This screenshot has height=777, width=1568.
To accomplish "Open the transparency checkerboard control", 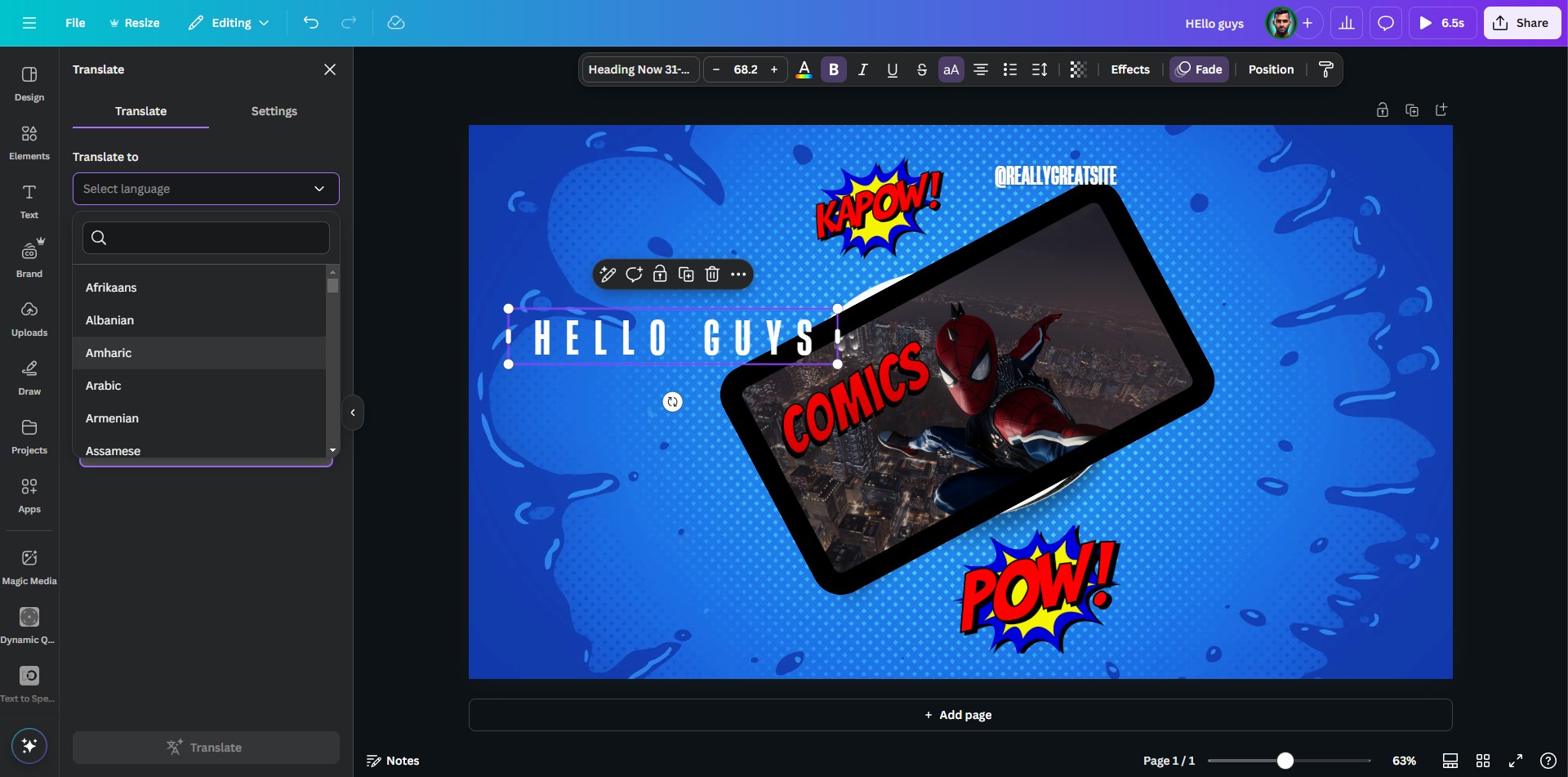I will coord(1078,69).
